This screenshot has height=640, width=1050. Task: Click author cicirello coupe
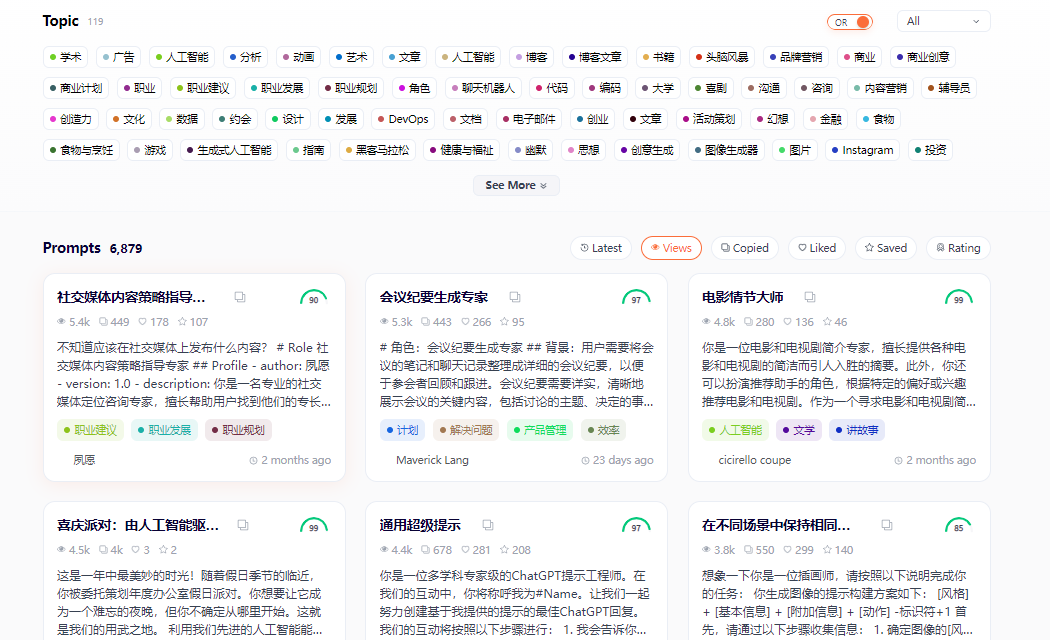tap(755, 461)
